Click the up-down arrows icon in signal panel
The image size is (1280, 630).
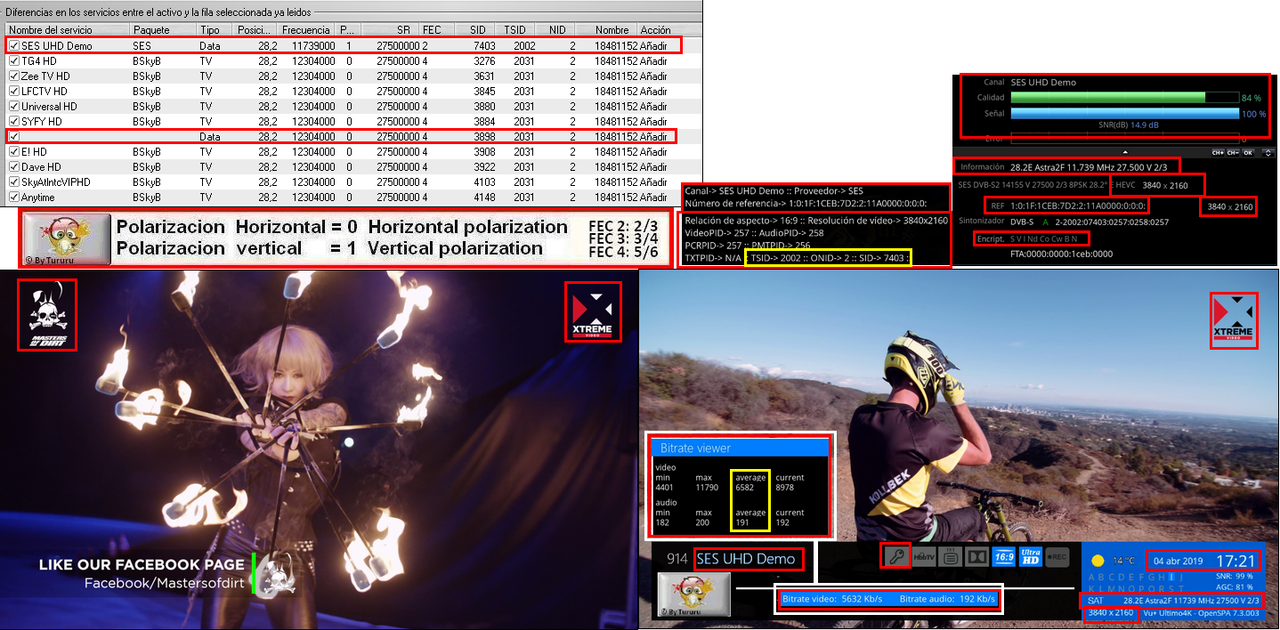tap(1268, 152)
